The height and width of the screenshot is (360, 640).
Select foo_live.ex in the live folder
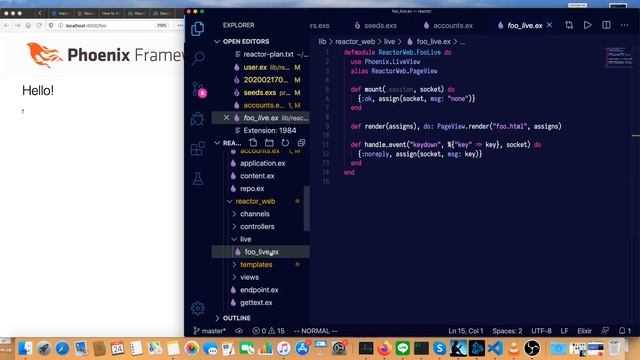point(261,252)
